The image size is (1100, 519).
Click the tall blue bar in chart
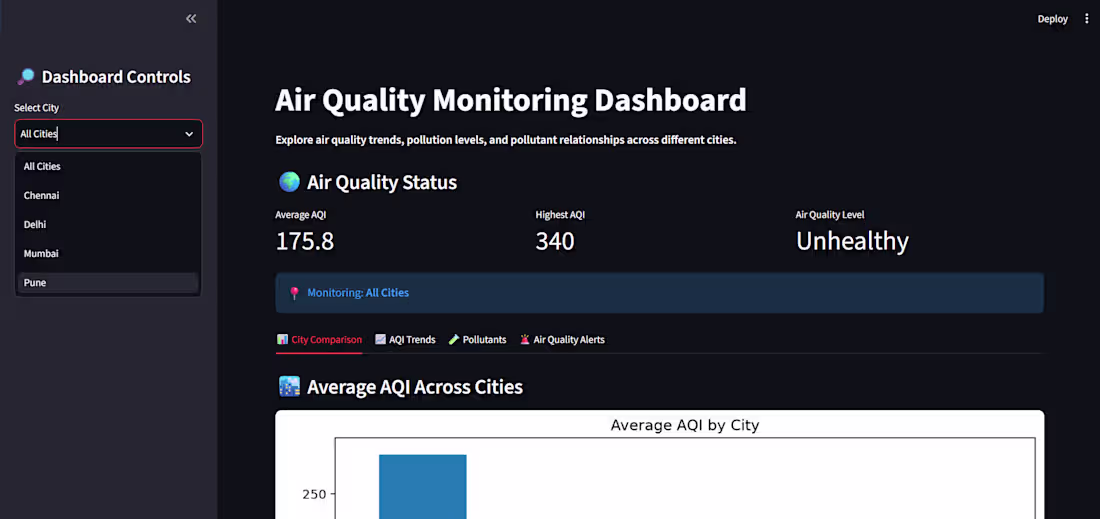[422, 487]
